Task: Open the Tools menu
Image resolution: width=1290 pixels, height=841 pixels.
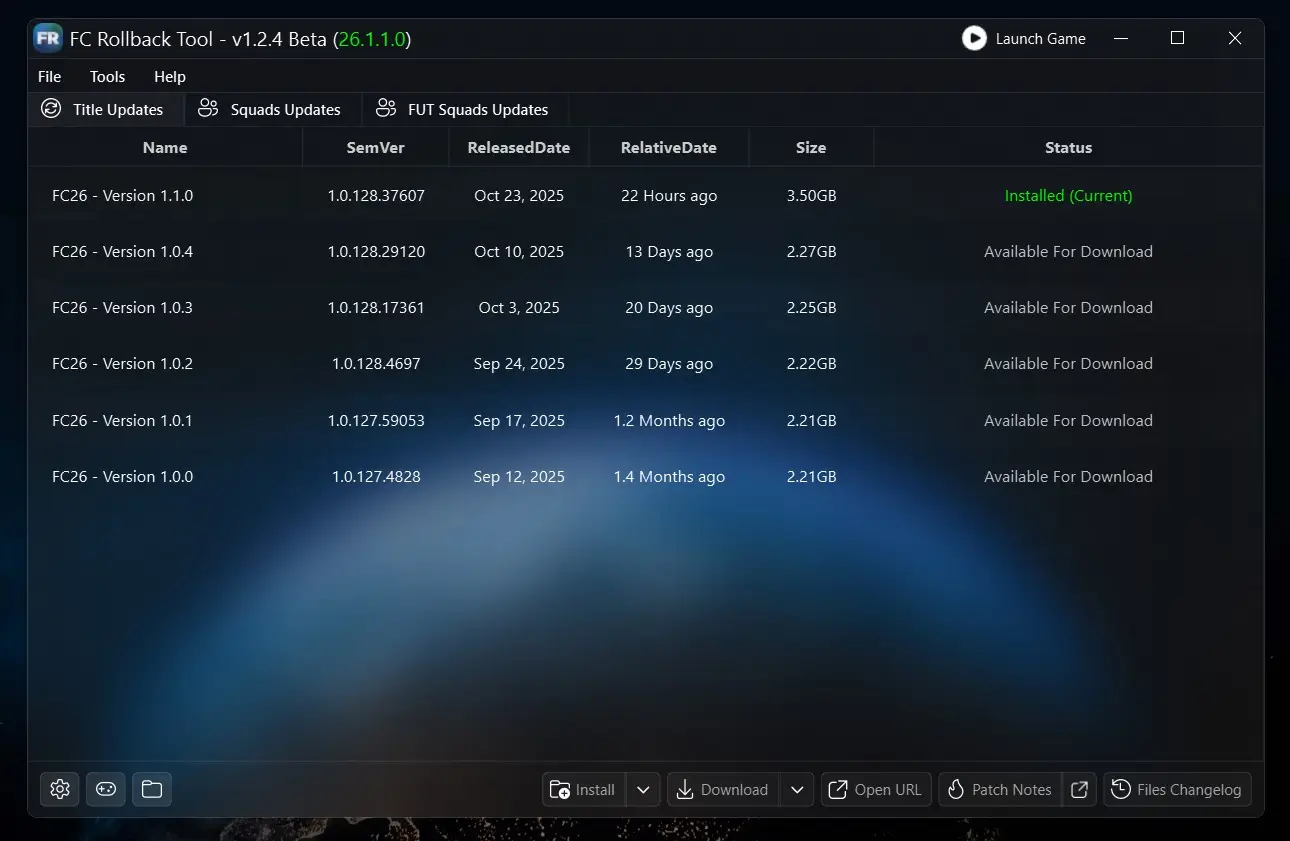Action: (x=107, y=77)
